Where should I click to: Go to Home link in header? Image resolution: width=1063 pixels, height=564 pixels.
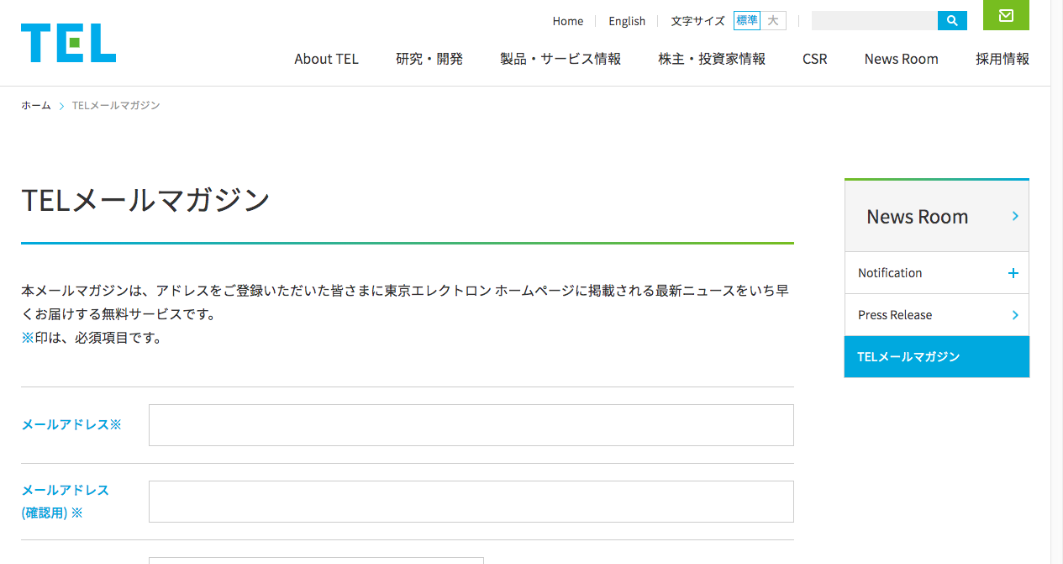567,21
